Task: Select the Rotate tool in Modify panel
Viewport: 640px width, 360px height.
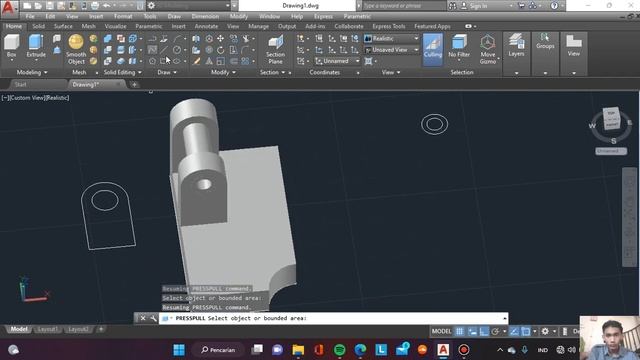Action: (220, 50)
